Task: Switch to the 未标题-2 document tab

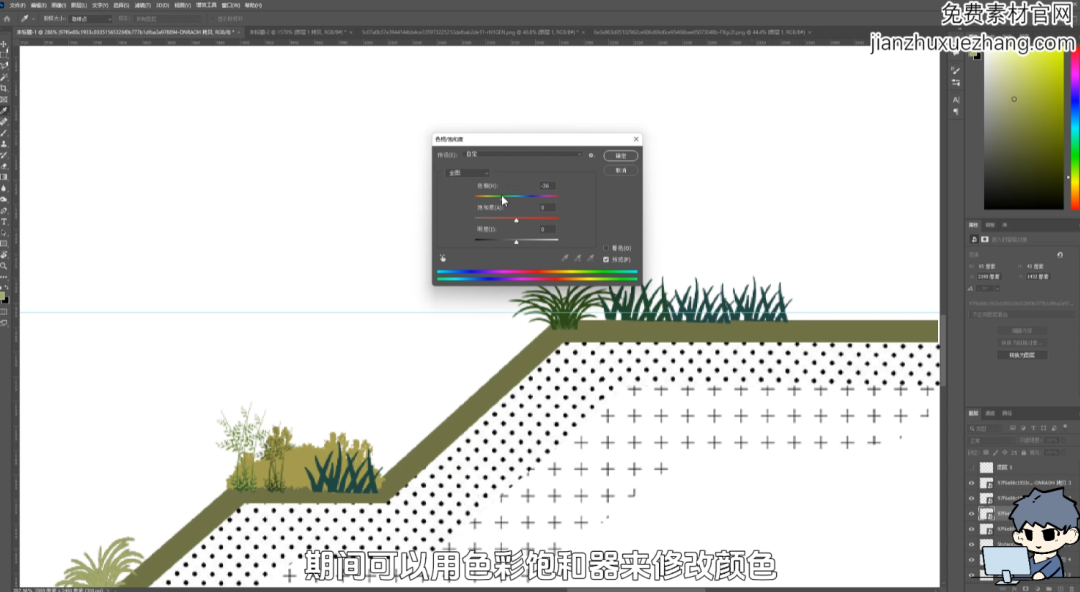Action: [300, 32]
